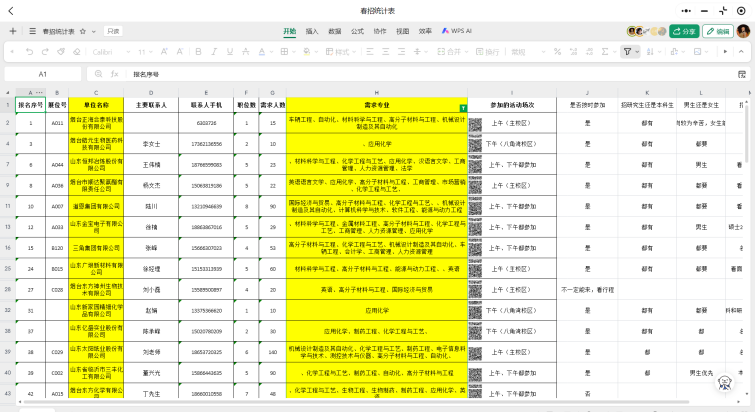Click the A1 name box field
This screenshot has height=412, width=755.
[43, 74]
